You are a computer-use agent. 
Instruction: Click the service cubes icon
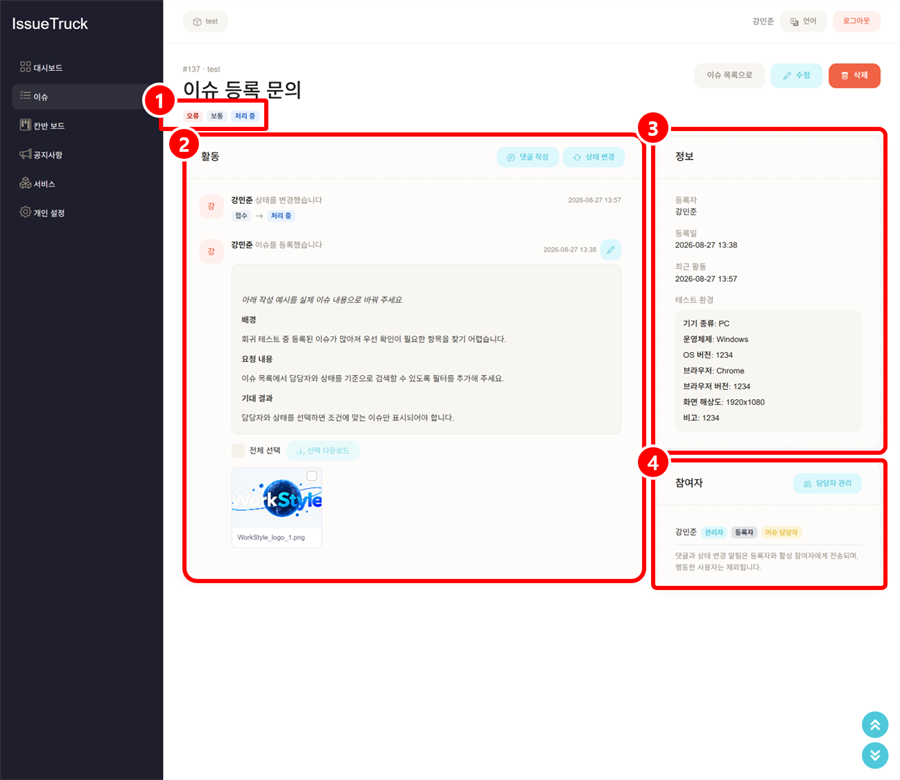25,183
